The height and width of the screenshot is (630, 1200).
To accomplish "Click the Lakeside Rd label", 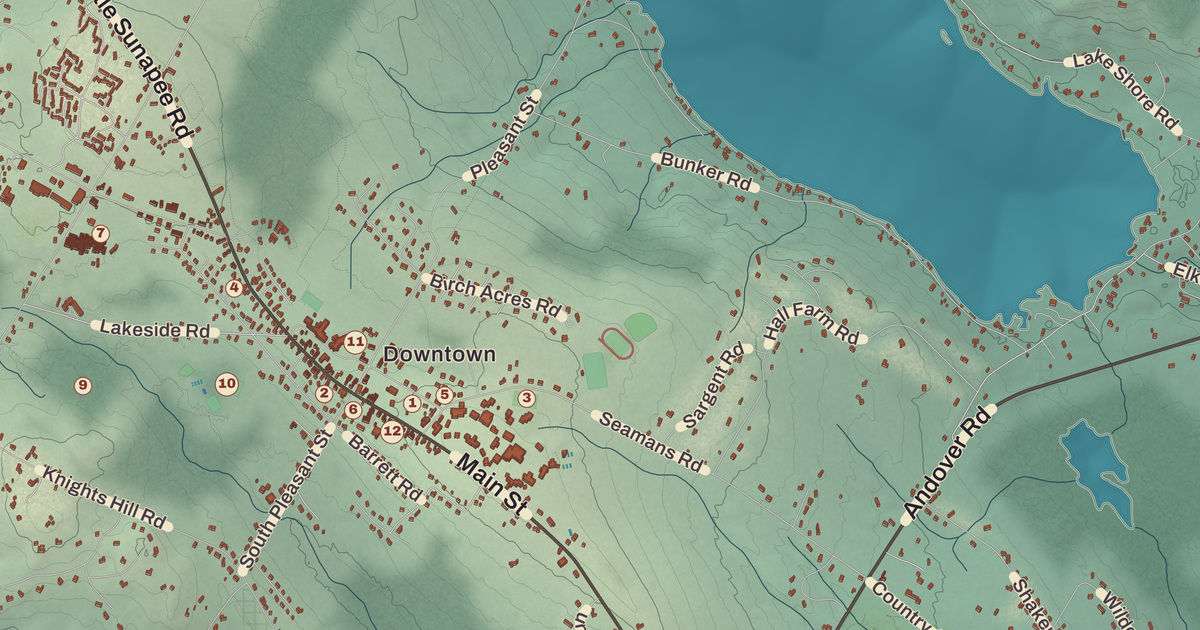I will 157,329.
